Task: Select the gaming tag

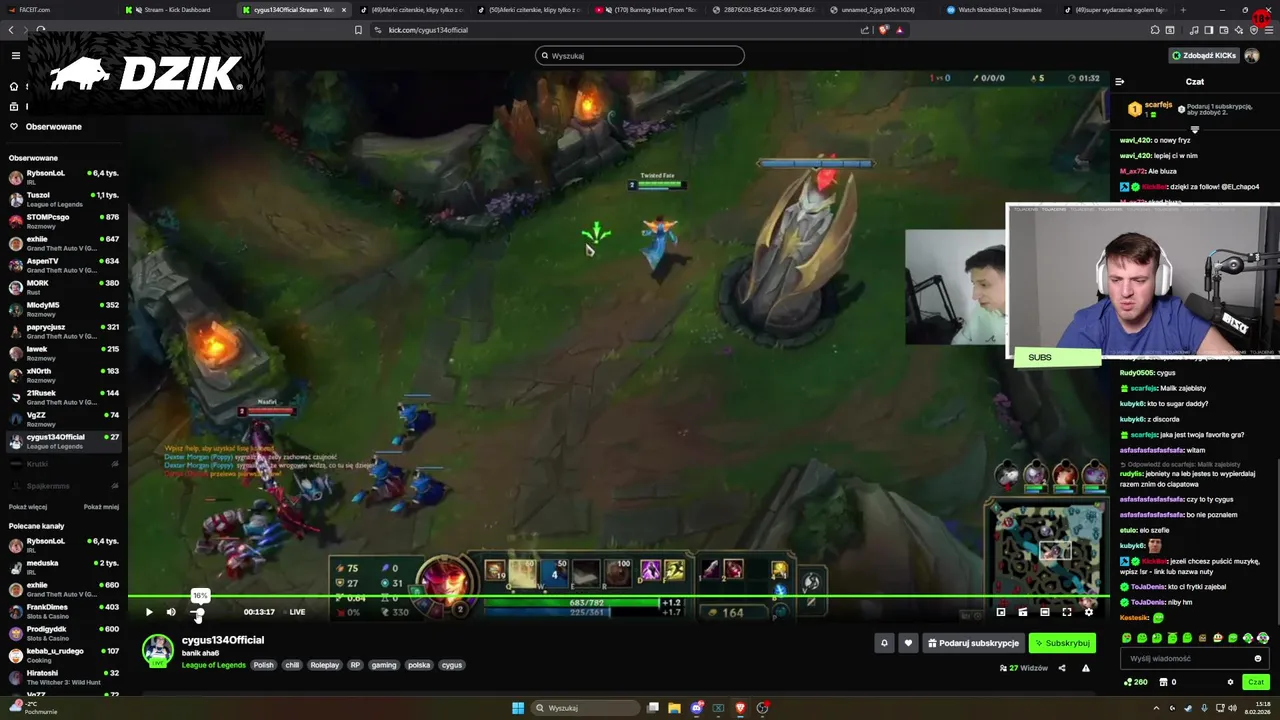Action: [384, 665]
